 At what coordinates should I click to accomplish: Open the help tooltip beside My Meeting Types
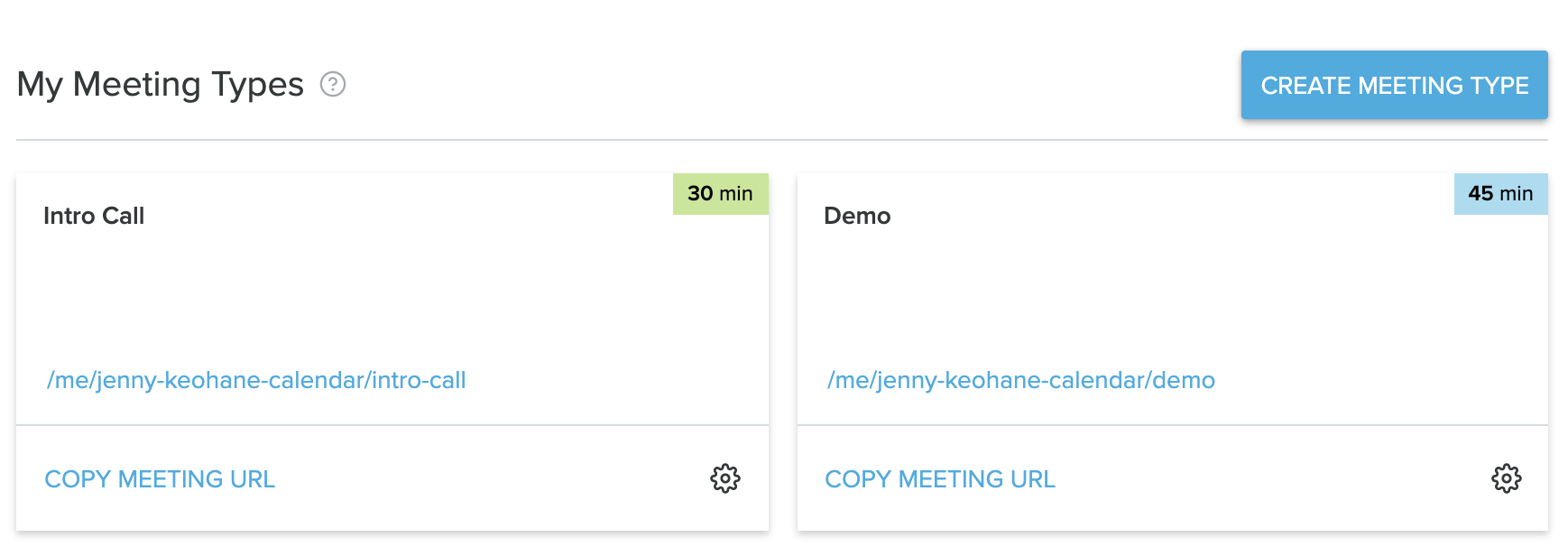pyautogui.click(x=335, y=85)
